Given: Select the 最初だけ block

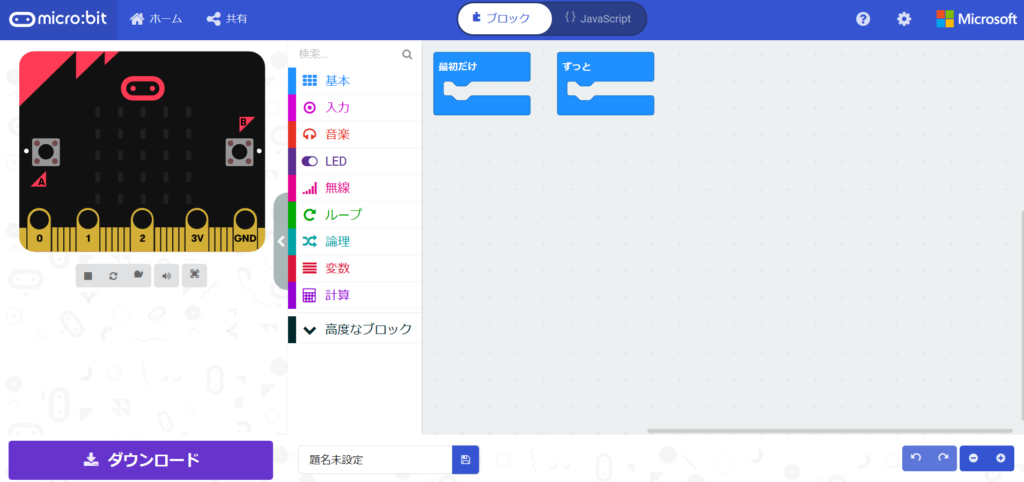Looking at the screenshot, I should [482, 67].
